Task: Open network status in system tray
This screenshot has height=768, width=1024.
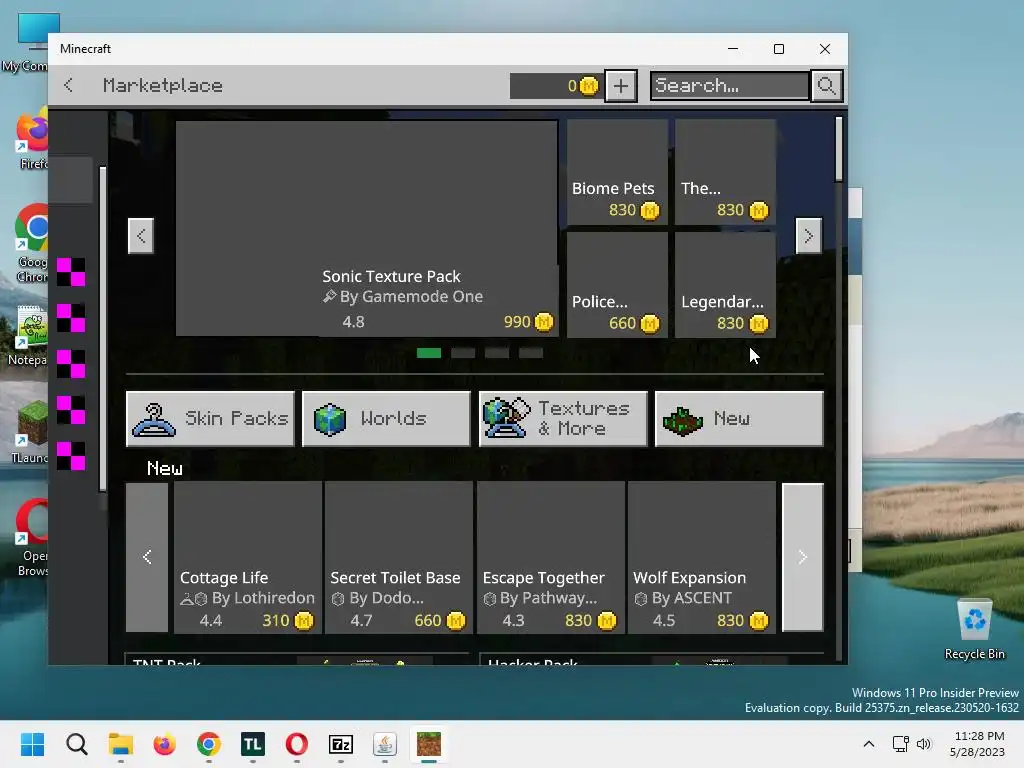Action: [x=901, y=744]
